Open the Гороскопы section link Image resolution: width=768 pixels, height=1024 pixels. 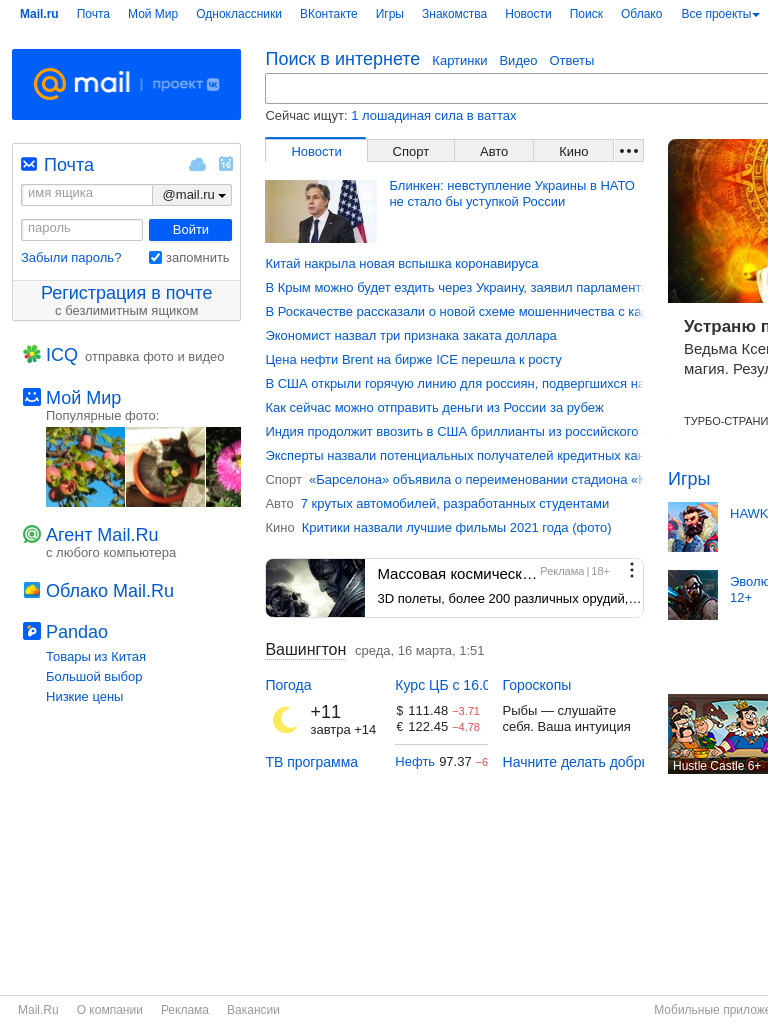click(537, 685)
